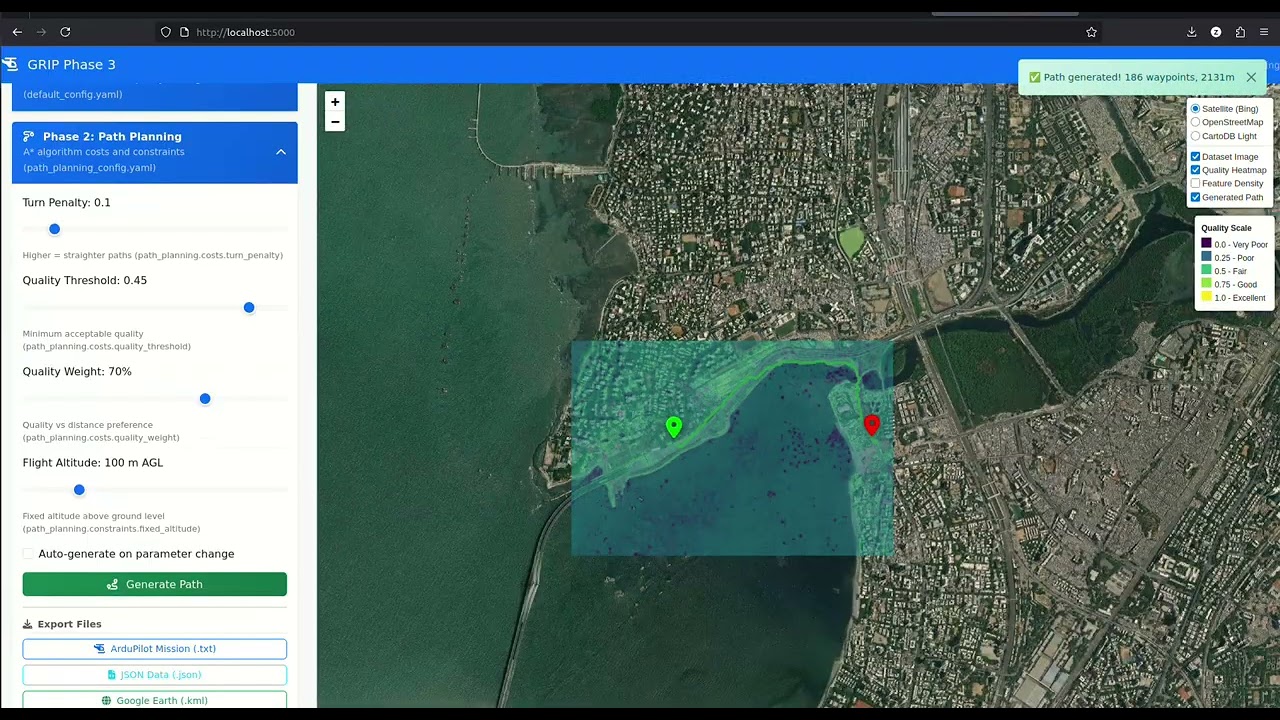
Task: Click the Phase 2: Path Planning header
Action: [x=155, y=152]
